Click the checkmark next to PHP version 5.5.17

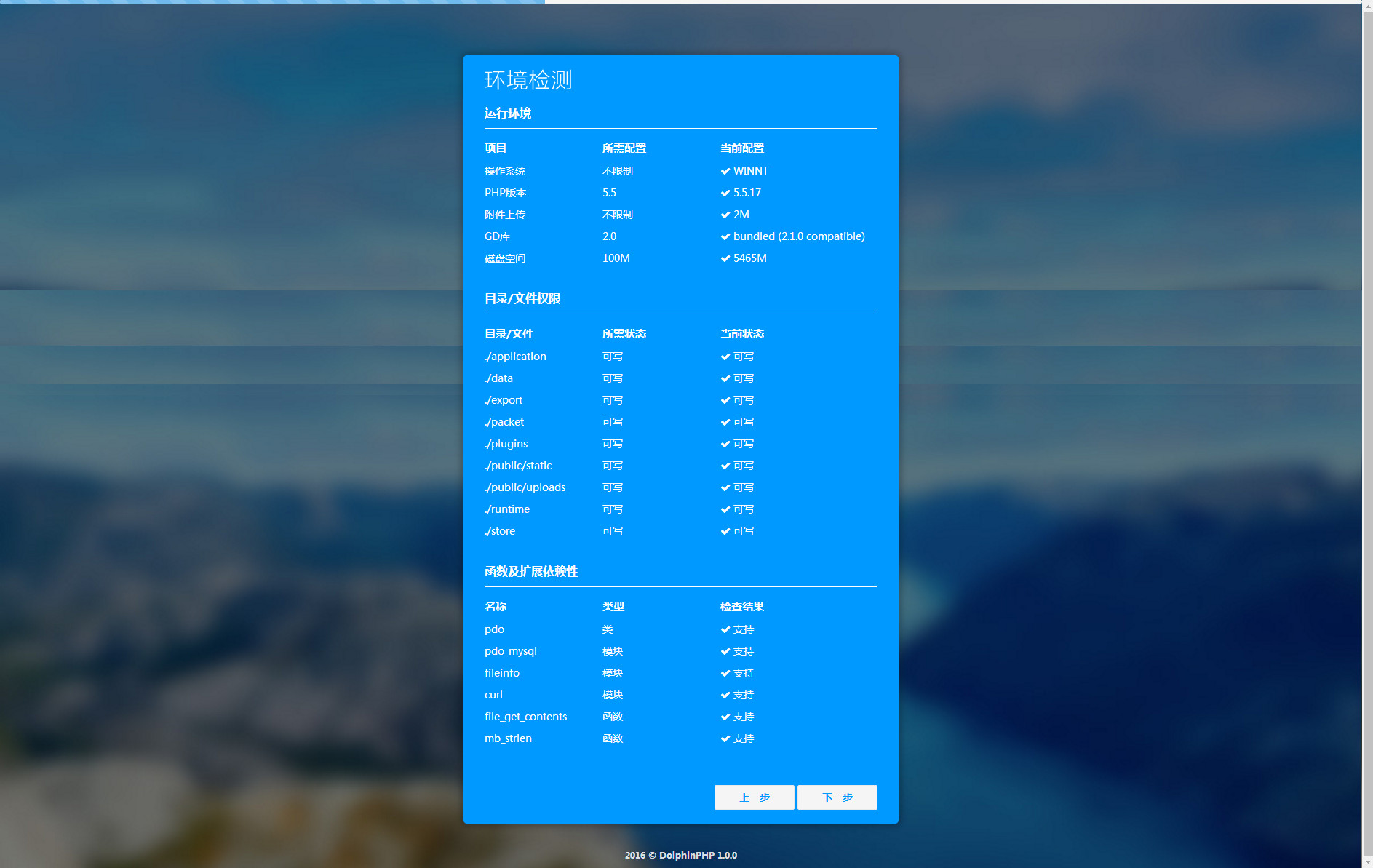(725, 193)
